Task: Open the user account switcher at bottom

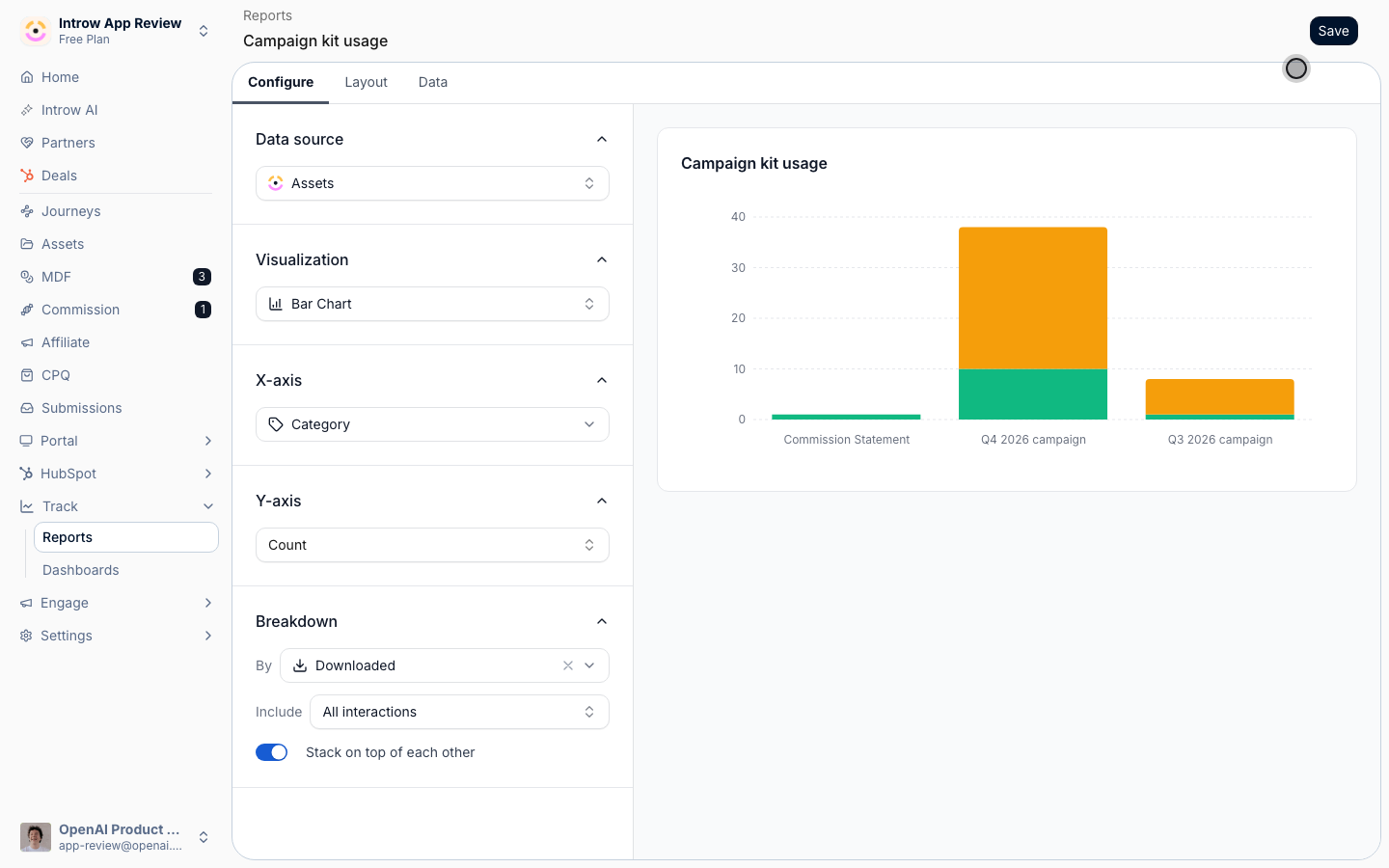Action: tap(116, 837)
